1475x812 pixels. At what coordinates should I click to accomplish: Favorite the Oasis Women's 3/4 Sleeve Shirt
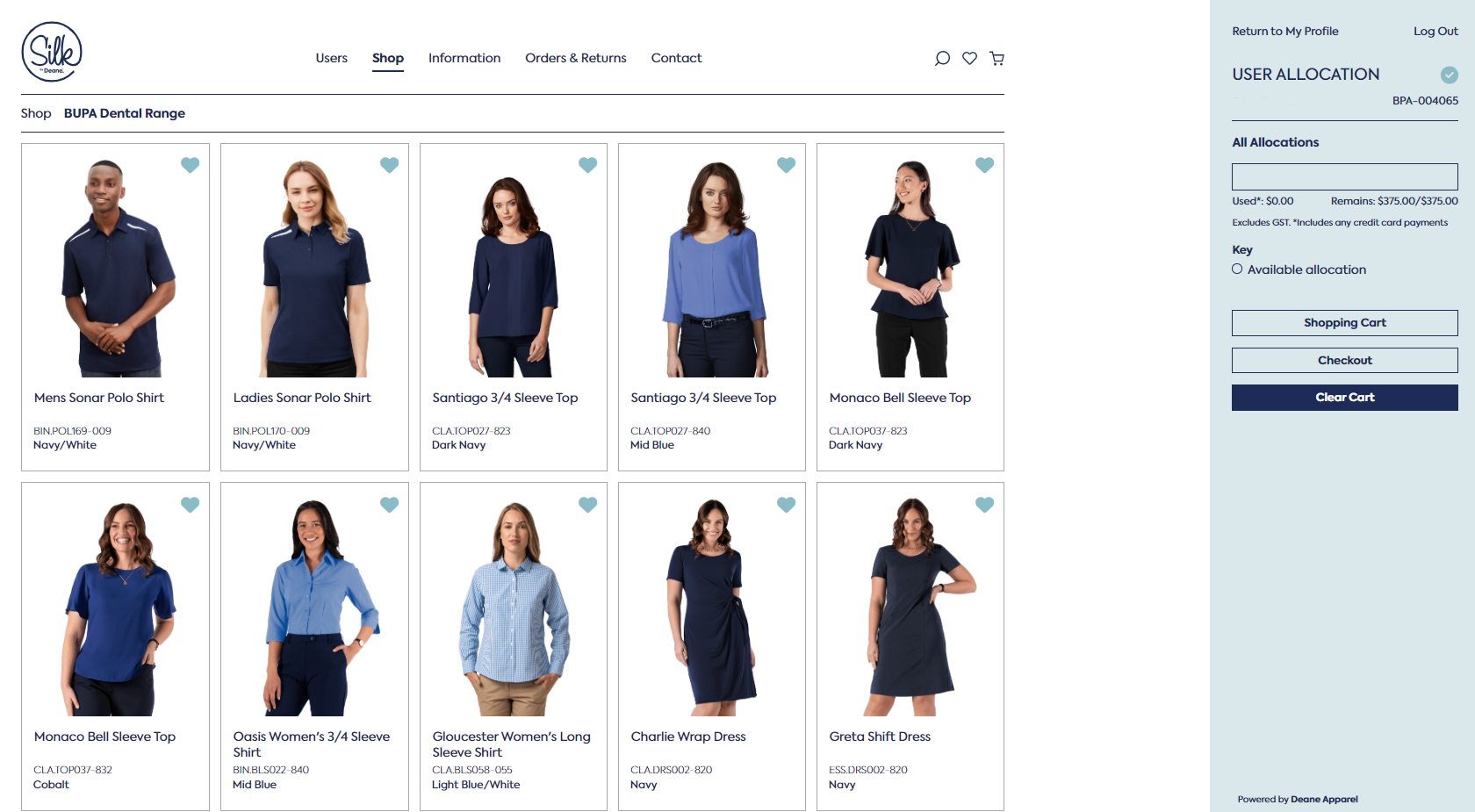pyautogui.click(x=389, y=505)
